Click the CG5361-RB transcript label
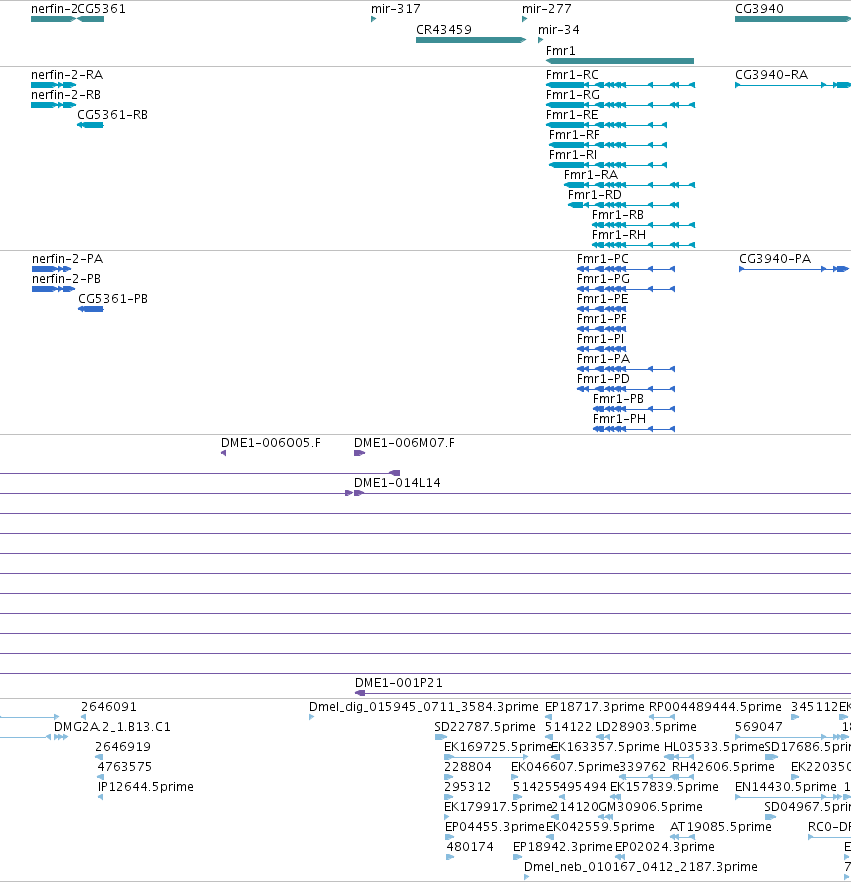Image resolution: width=851 pixels, height=882 pixels. [x=112, y=115]
